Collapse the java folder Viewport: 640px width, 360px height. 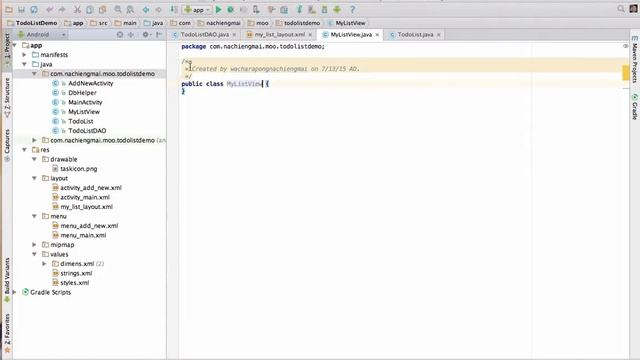24,64
